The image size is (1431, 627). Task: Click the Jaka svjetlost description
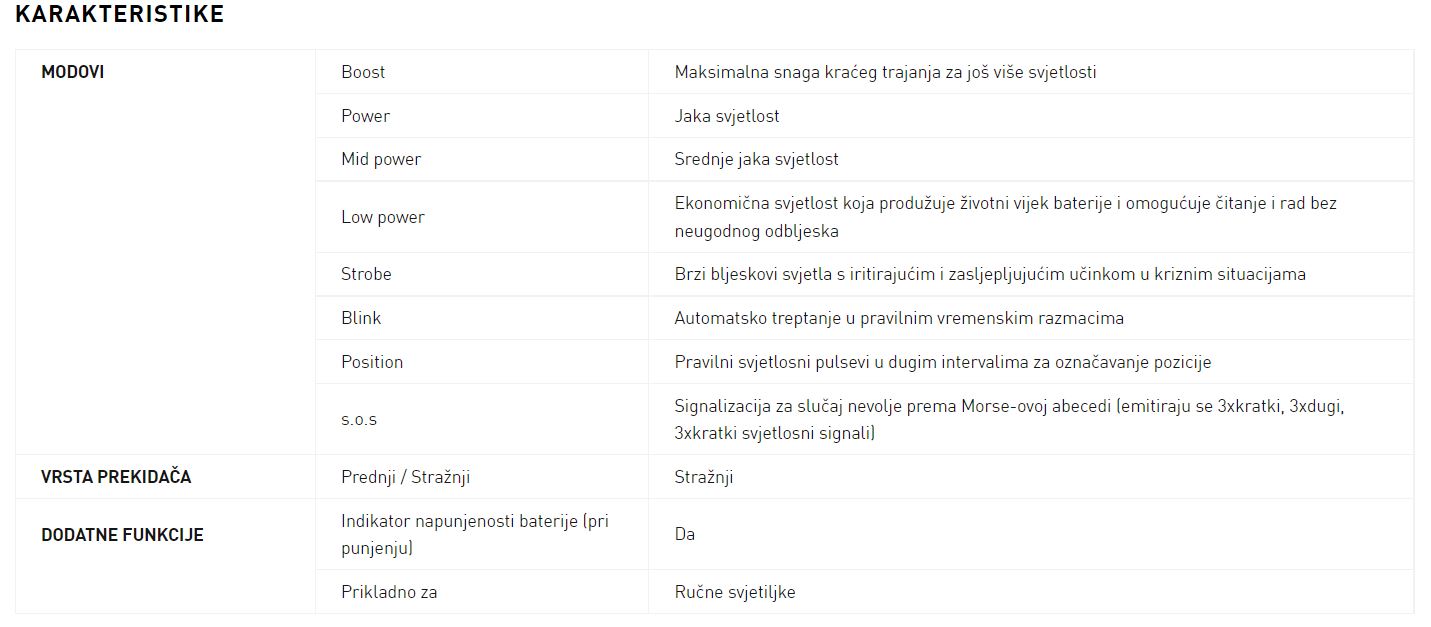(x=727, y=116)
